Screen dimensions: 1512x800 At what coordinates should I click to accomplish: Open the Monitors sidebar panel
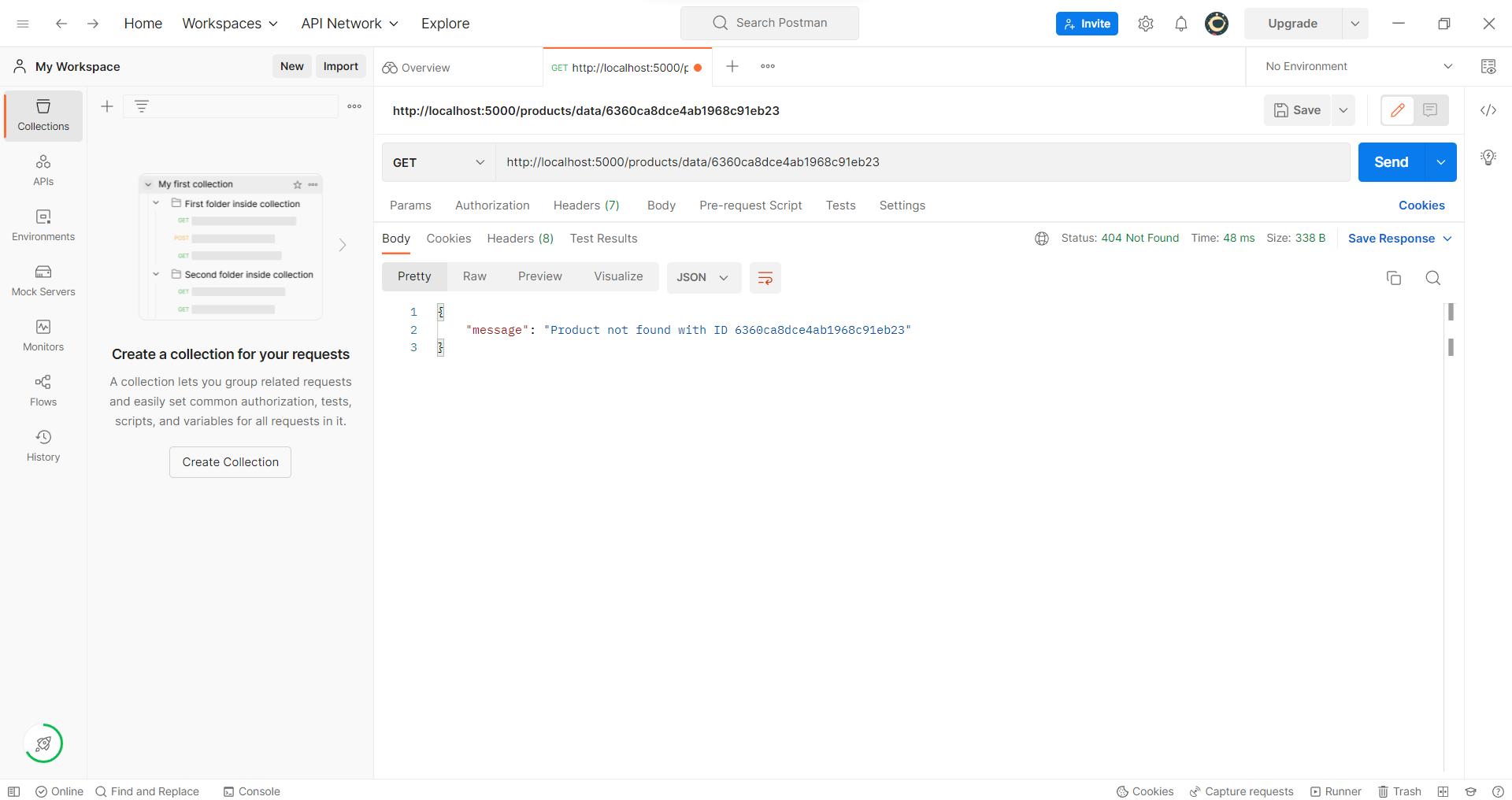(x=43, y=335)
